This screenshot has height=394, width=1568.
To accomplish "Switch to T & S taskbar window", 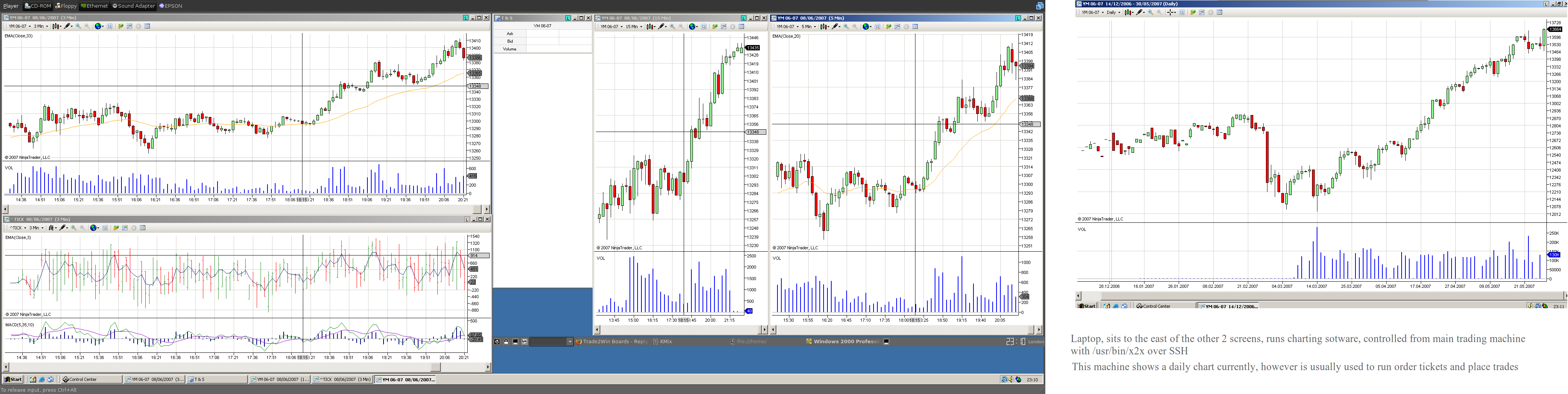I will coord(216,379).
